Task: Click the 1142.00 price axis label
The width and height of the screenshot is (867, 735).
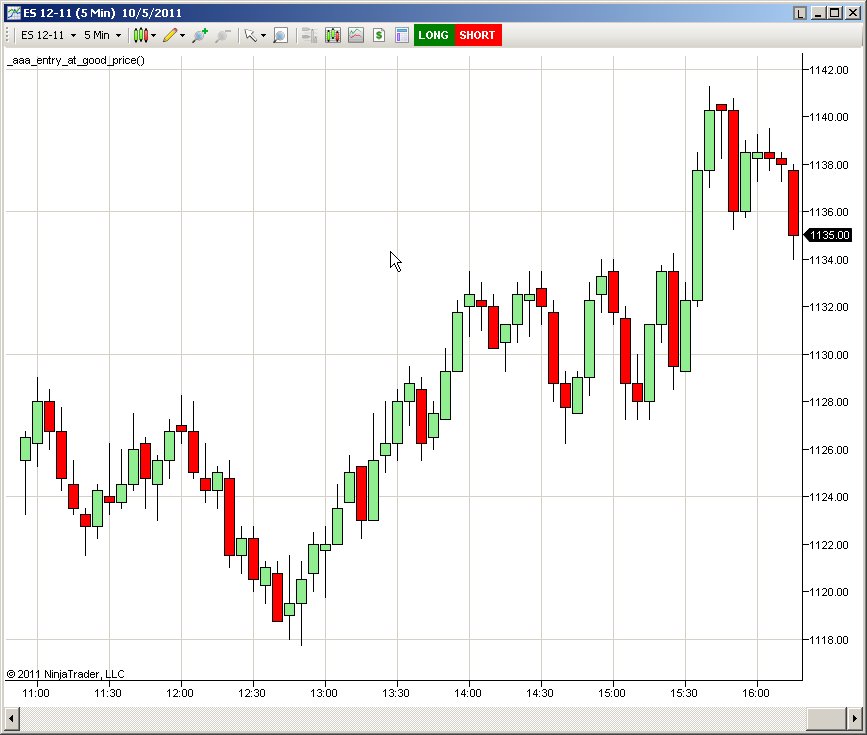Action: 828,70
